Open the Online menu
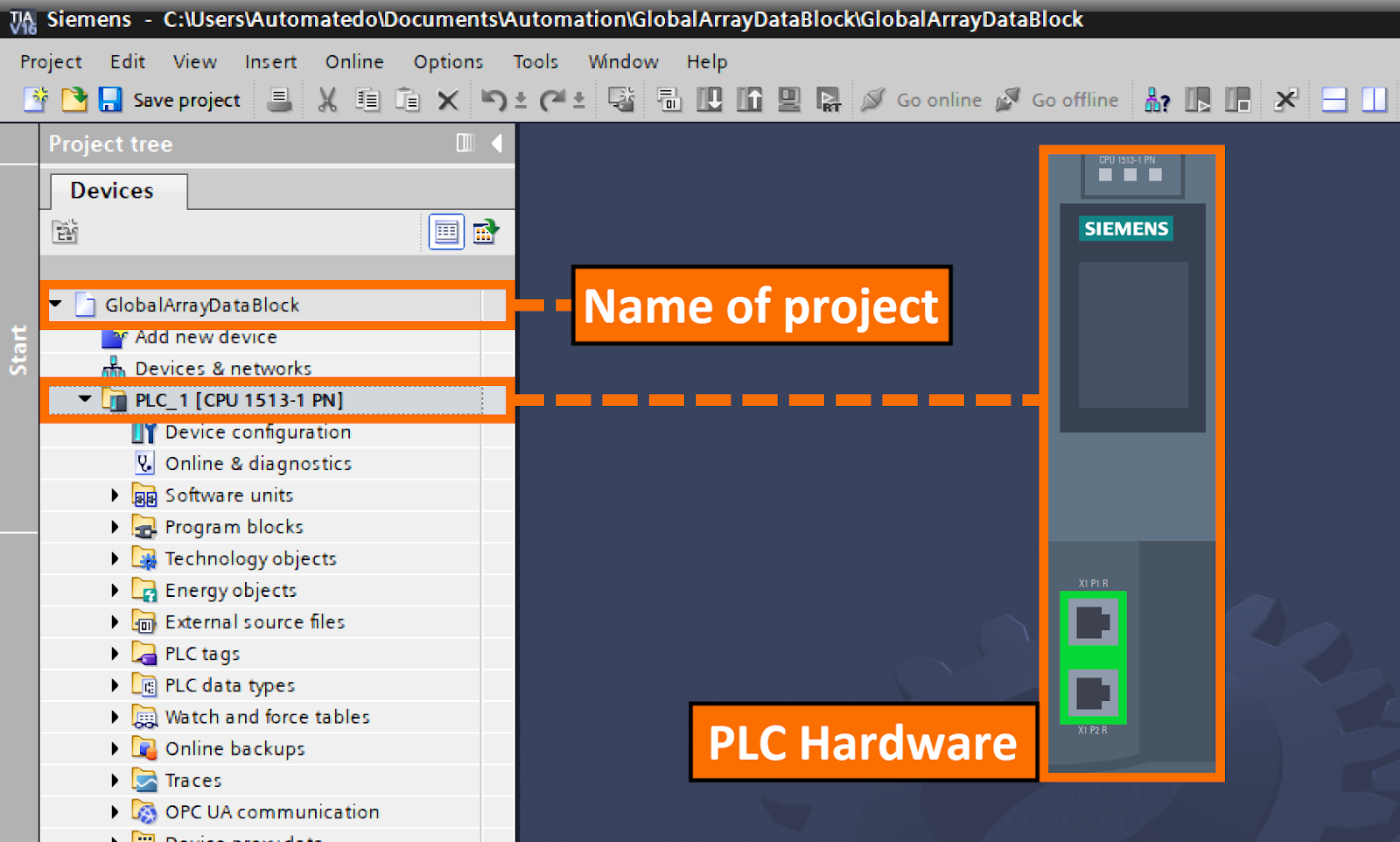 pos(354,61)
